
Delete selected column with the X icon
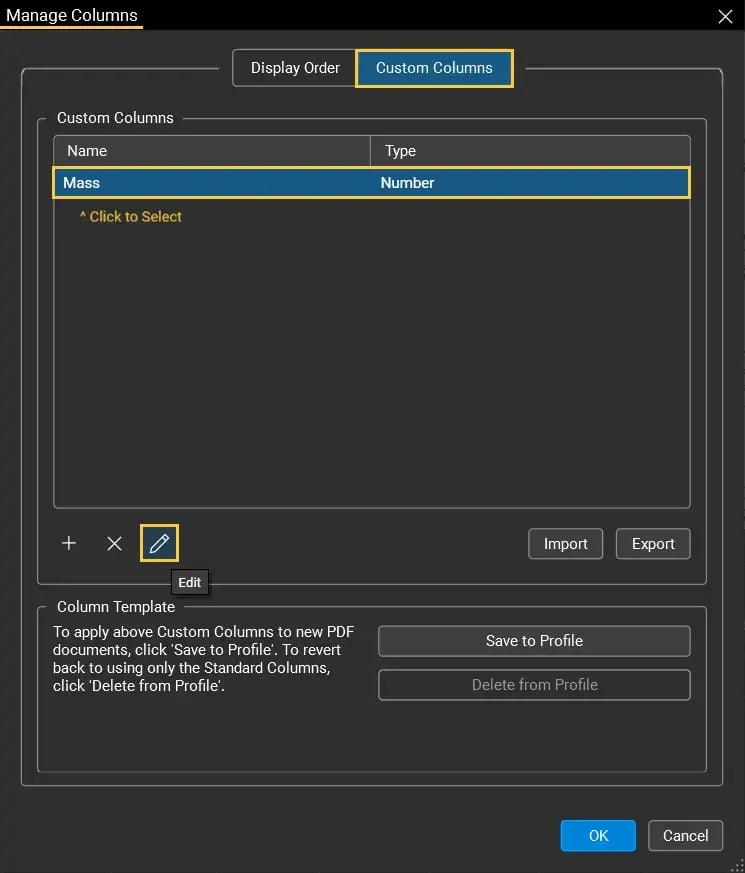(114, 543)
